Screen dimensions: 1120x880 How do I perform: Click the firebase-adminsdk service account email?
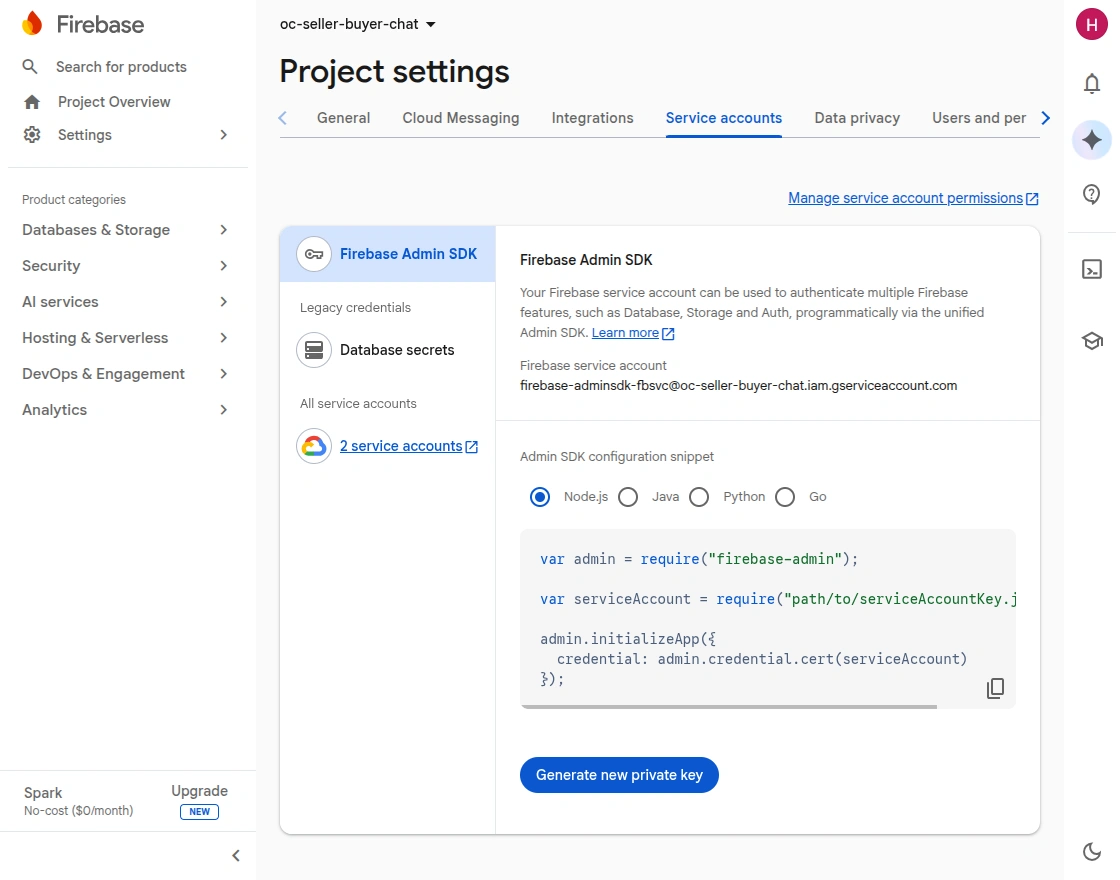[x=738, y=386]
